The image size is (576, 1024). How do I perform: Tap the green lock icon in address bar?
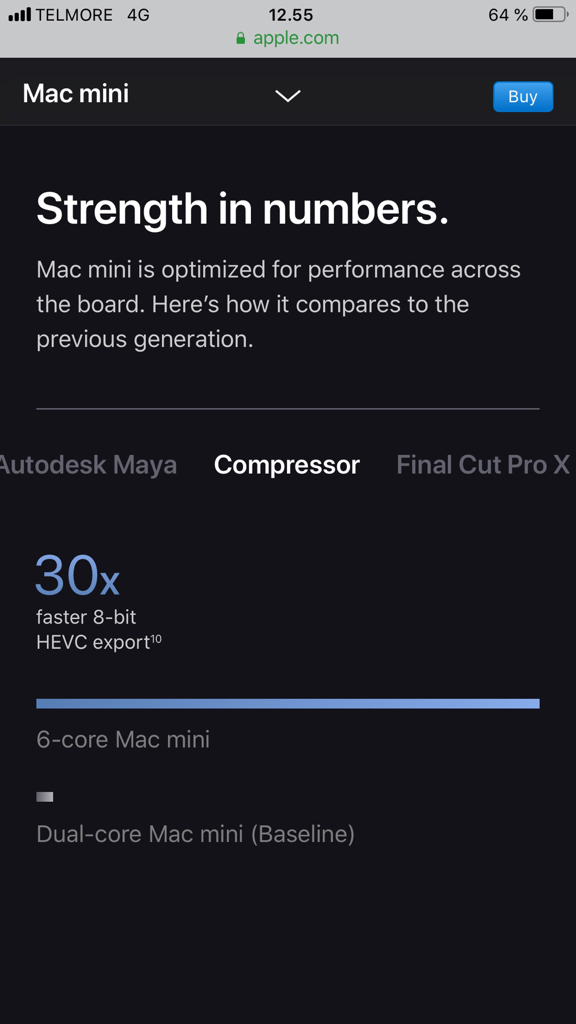pos(240,38)
